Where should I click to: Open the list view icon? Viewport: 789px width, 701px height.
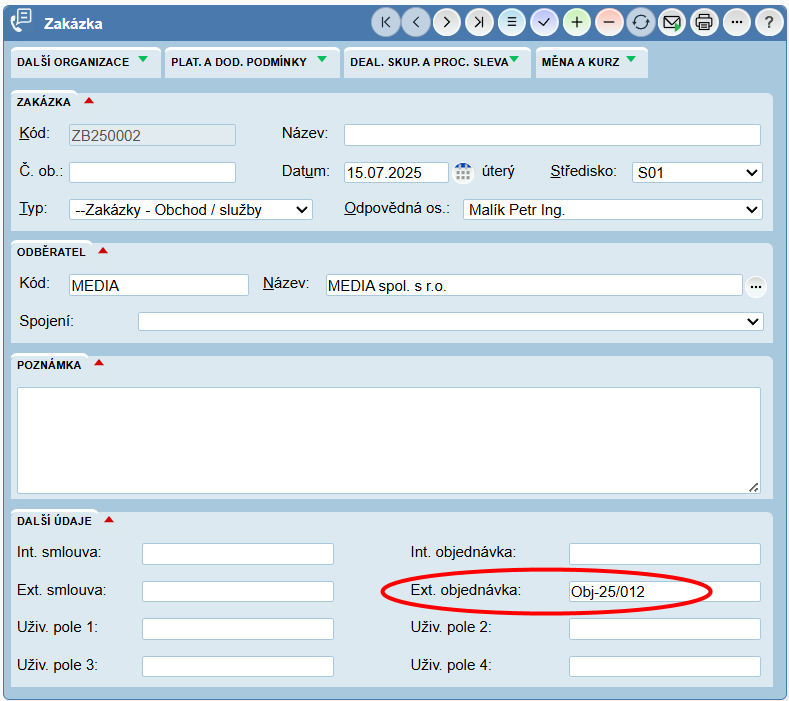click(512, 22)
